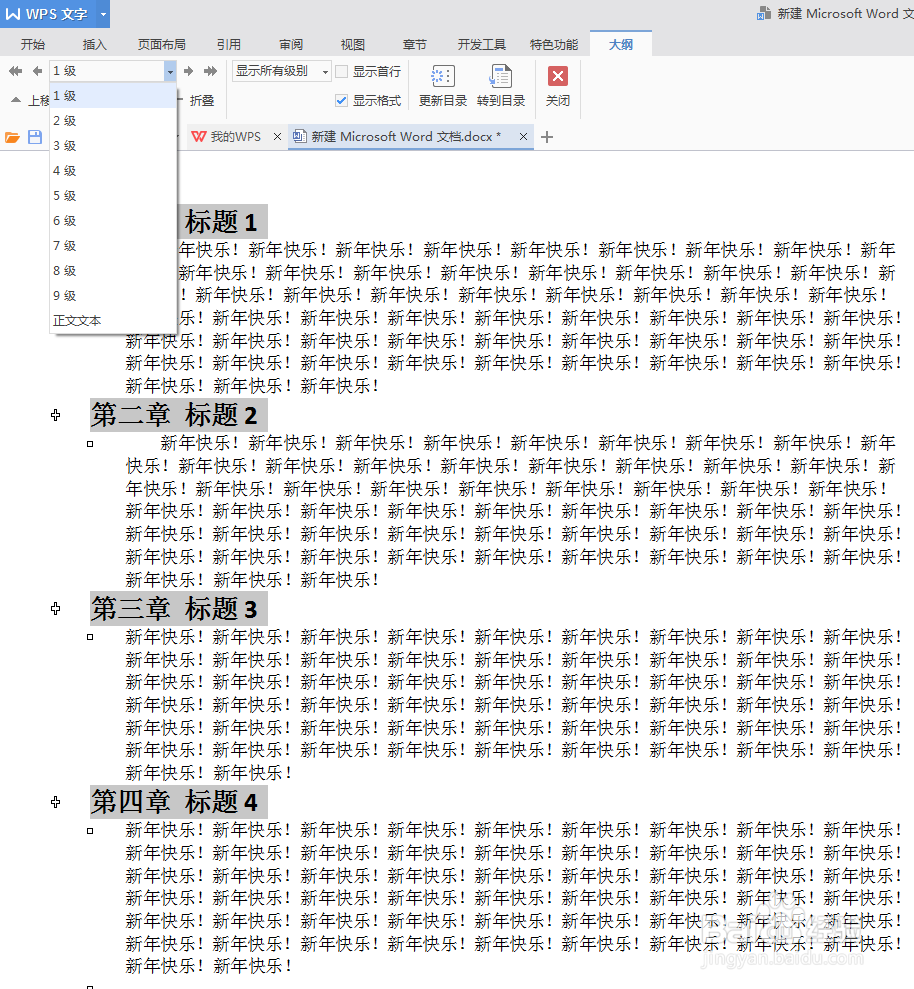This screenshot has width=914, height=989.
Task: Switch to the 视图 ribbon tab
Action: (353, 45)
